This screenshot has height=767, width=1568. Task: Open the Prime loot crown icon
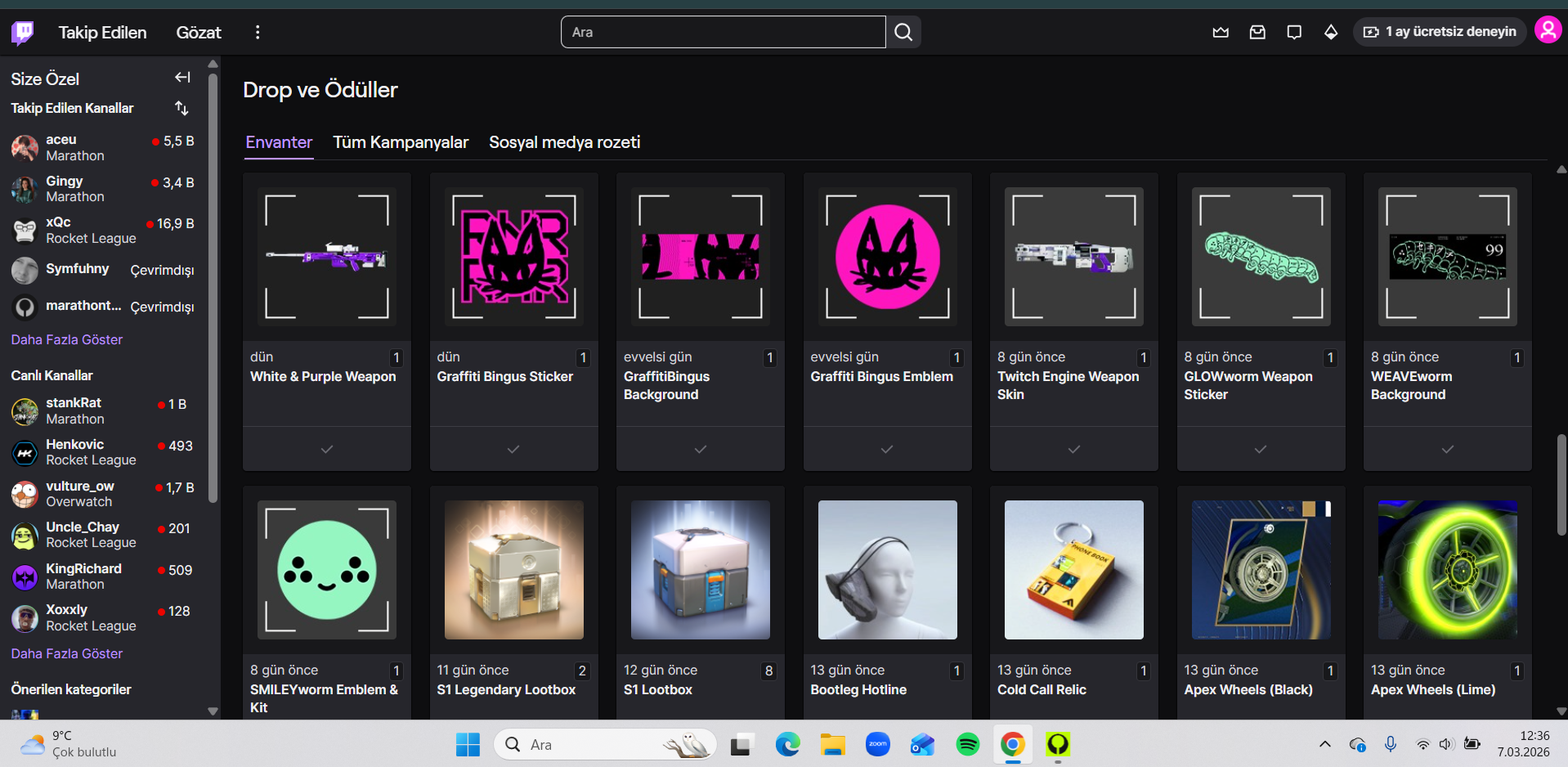tap(1221, 32)
